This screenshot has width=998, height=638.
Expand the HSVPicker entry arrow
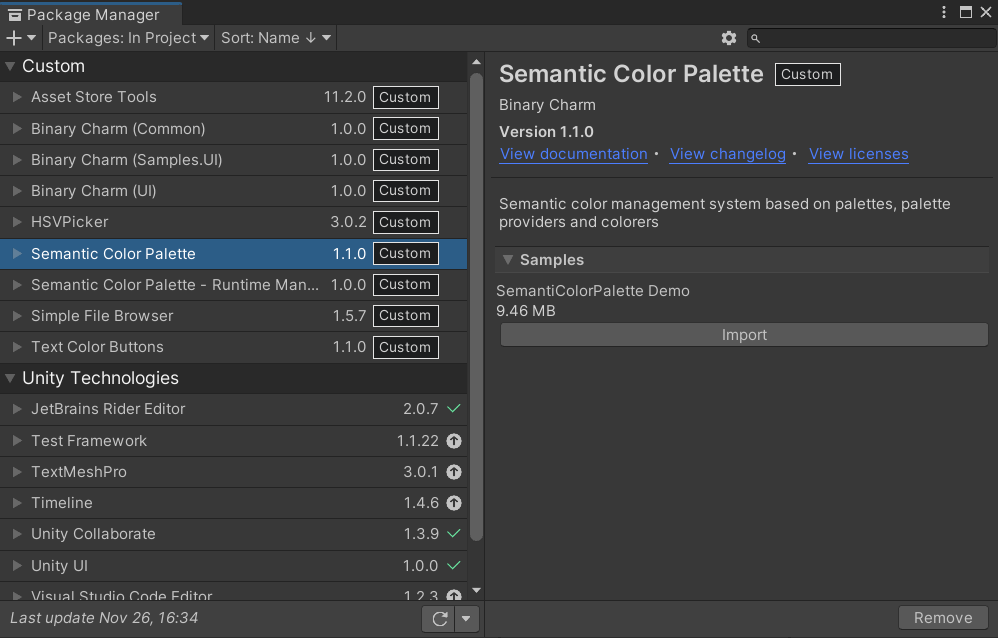(17, 222)
